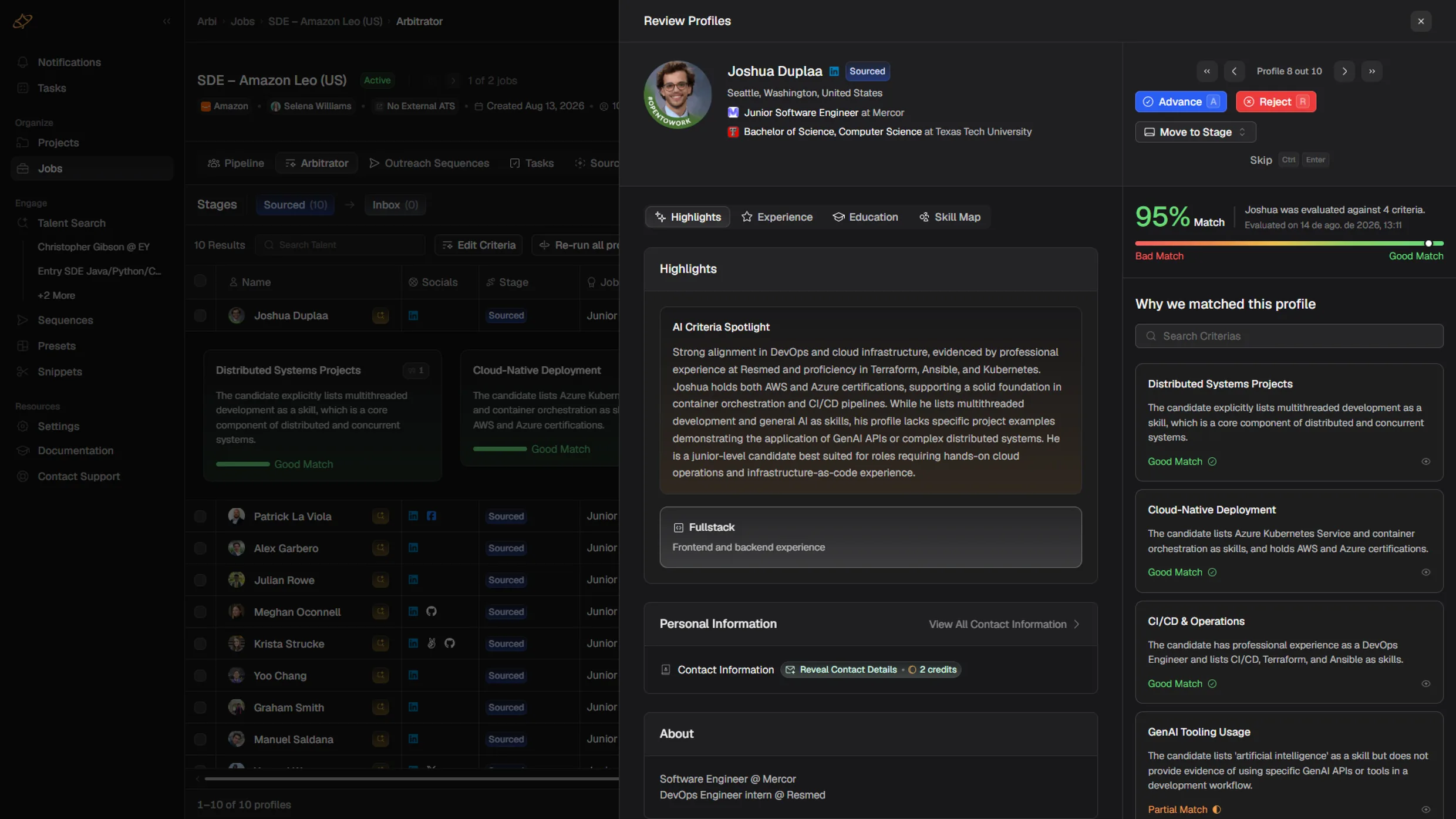Open Notifications in the sidebar
This screenshot has height=819, width=1456.
tap(69, 62)
